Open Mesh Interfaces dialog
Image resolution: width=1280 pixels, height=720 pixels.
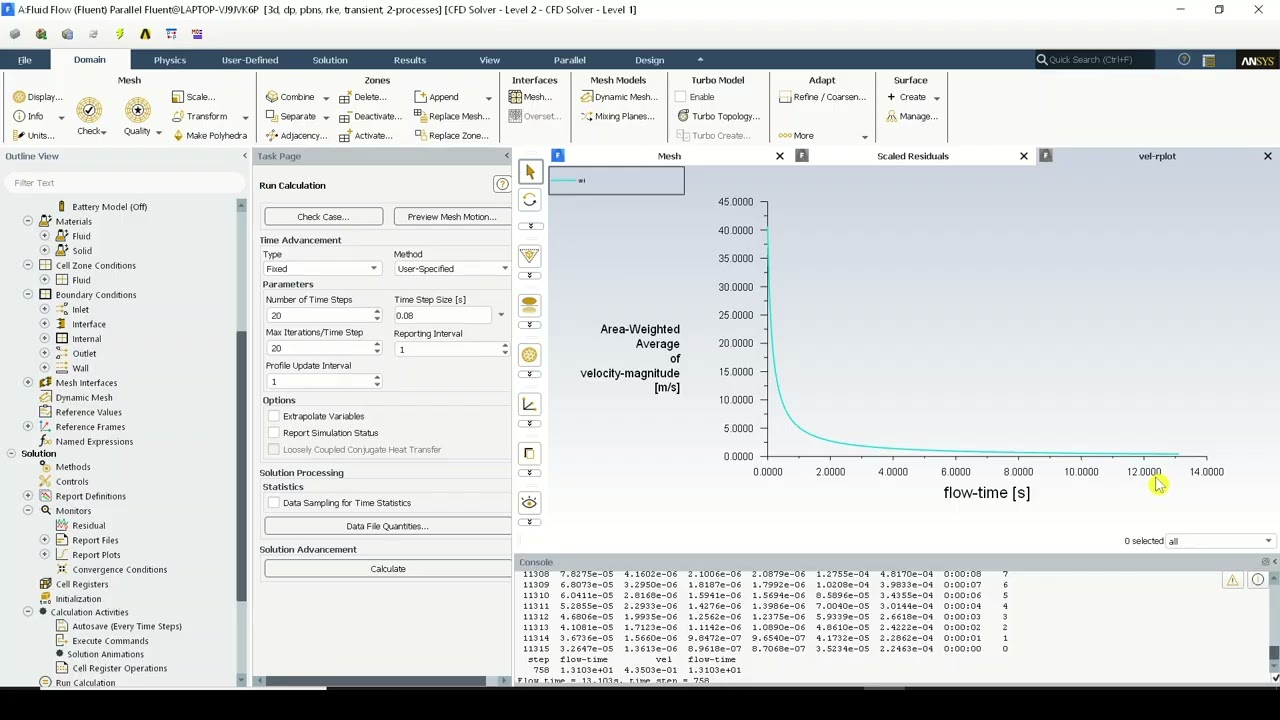[530, 97]
